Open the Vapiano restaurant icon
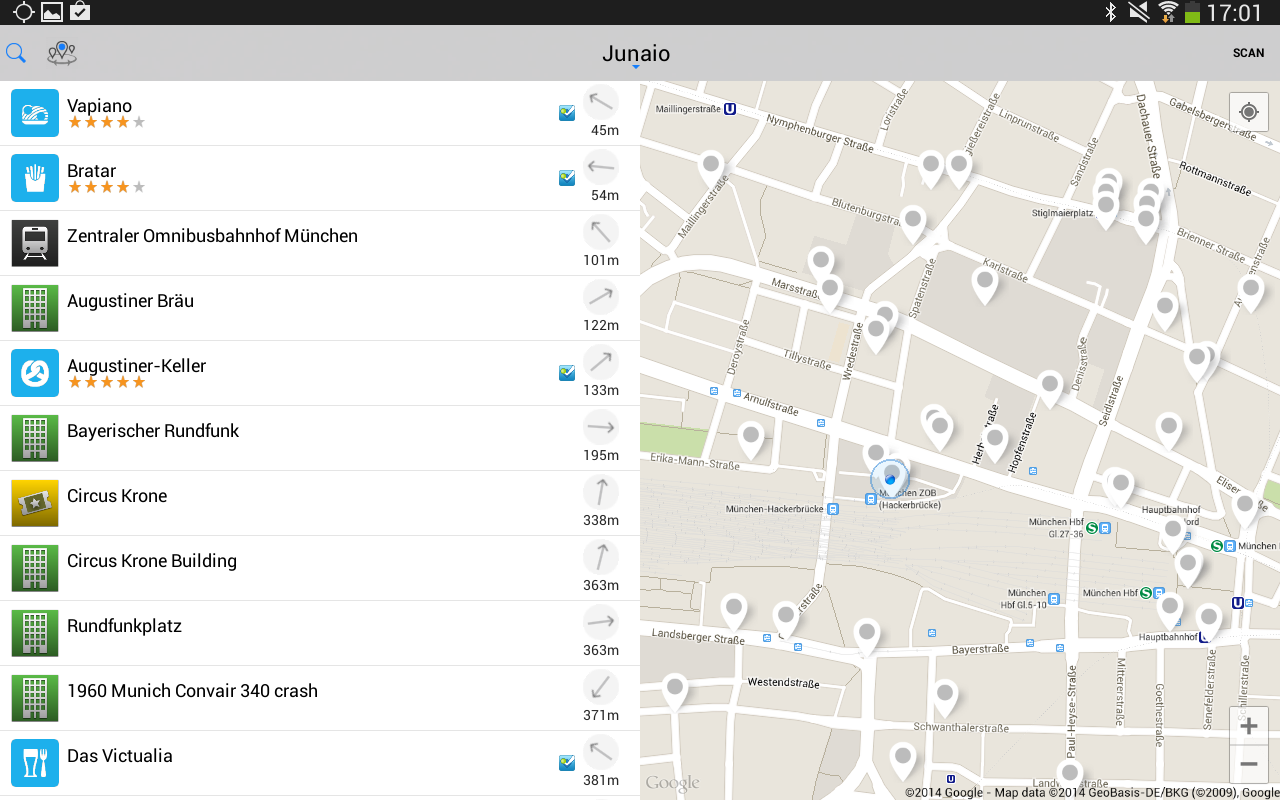The image size is (1280, 800). click(x=35, y=113)
